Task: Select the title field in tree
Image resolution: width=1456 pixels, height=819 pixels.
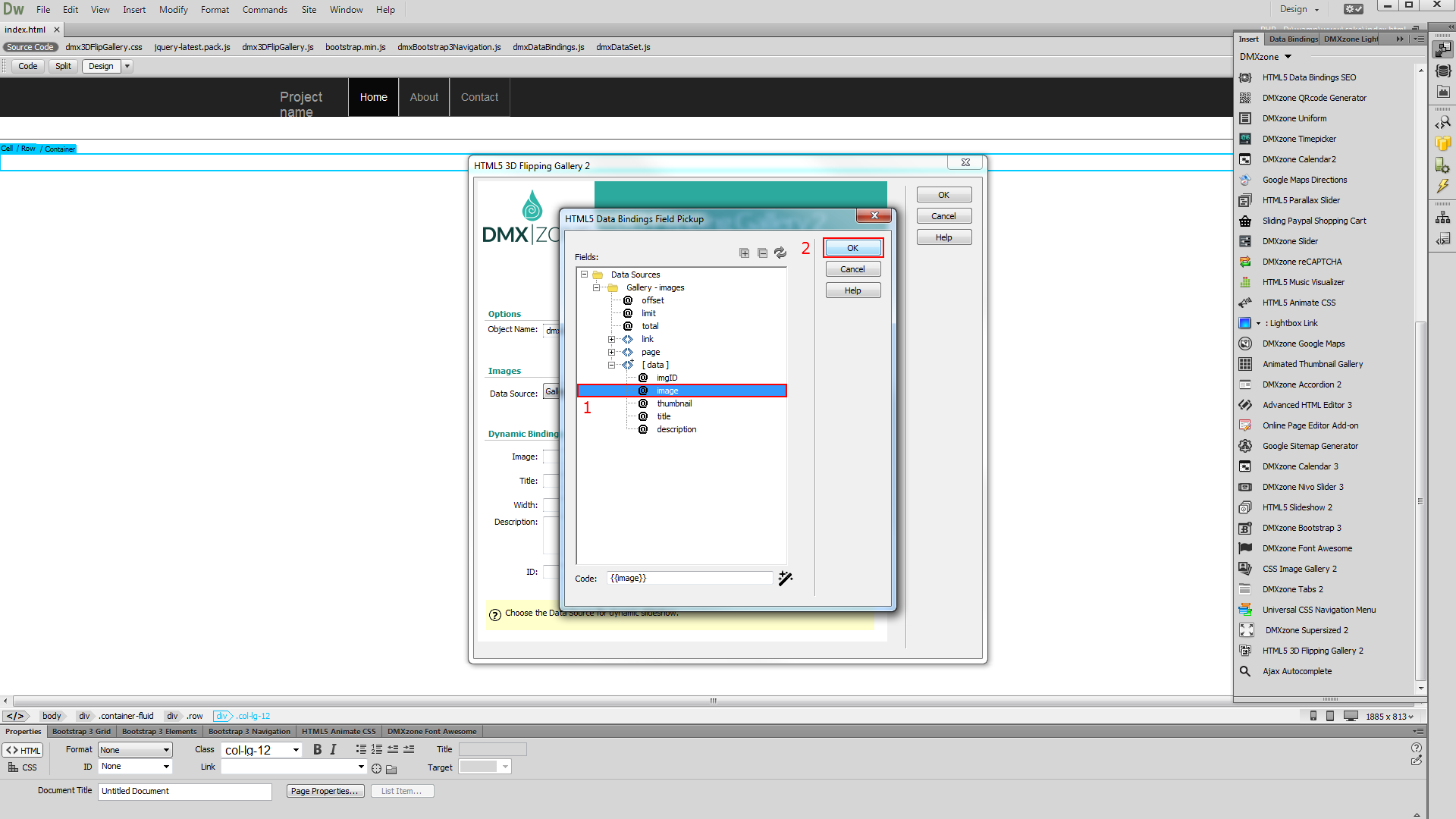Action: click(664, 416)
